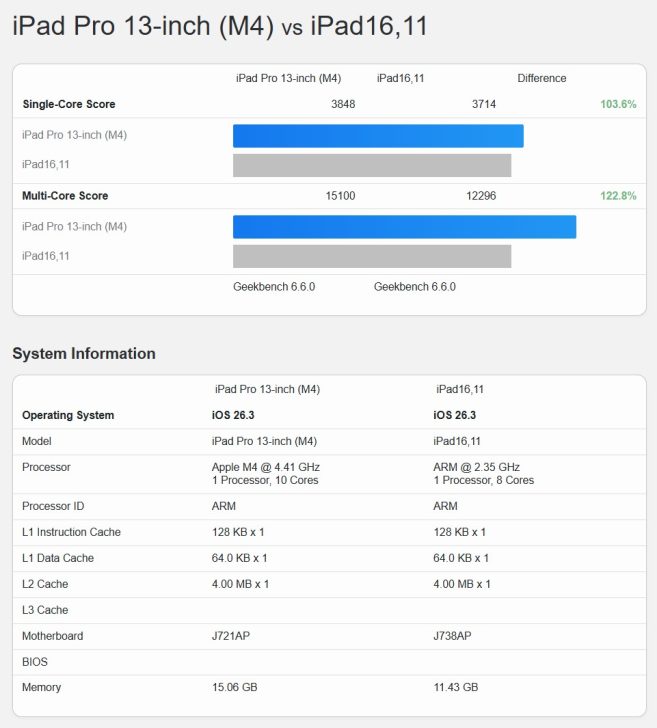Click the 122.8% difference value
Image resolution: width=657 pixels, height=728 pixels.
pos(618,195)
